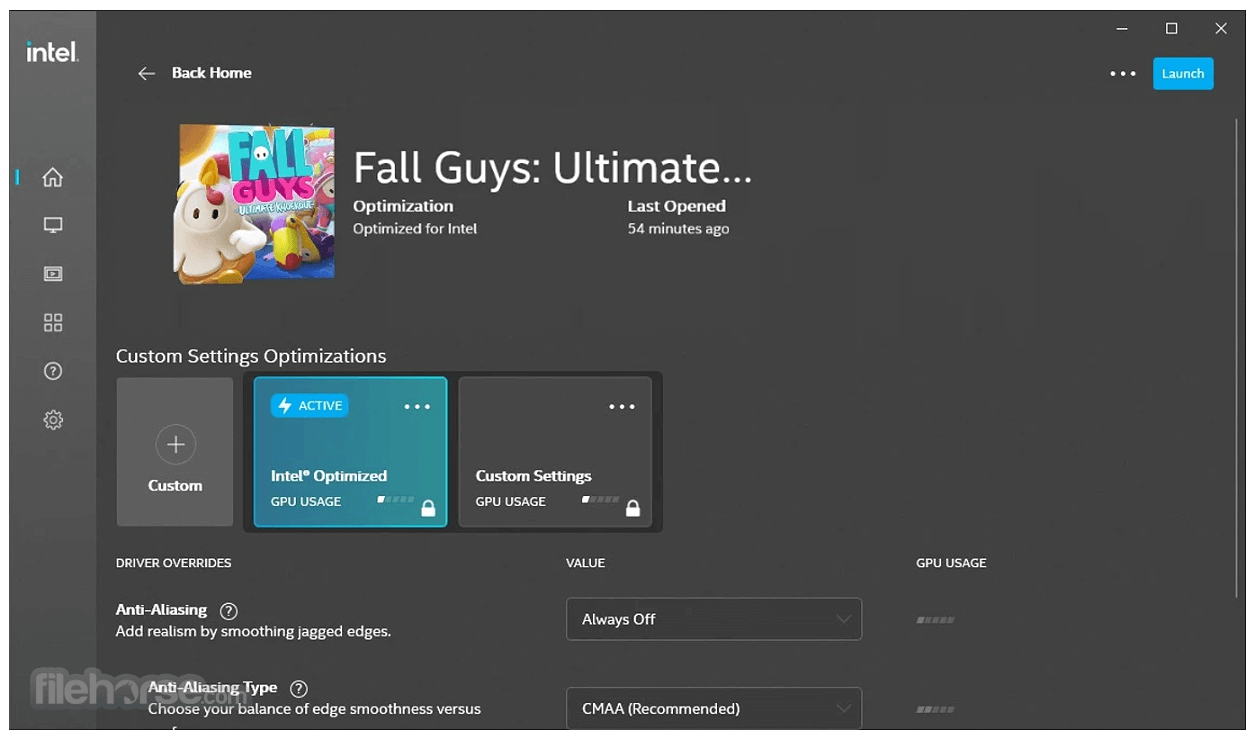The width and height of the screenshot is (1256, 740).
Task: Select the Custom Settings profile card
Action: pyautogui.click(x=555, y=452)
